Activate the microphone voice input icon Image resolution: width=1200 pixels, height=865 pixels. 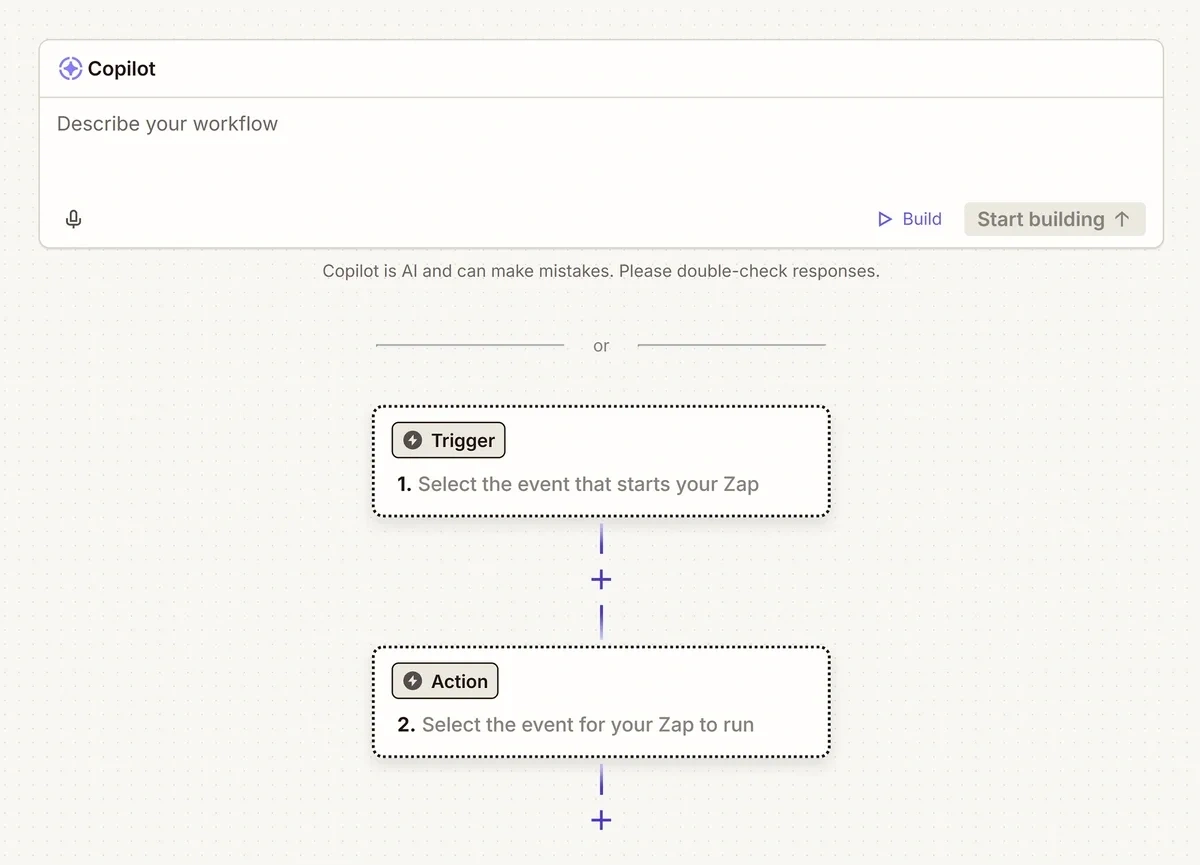73,219
